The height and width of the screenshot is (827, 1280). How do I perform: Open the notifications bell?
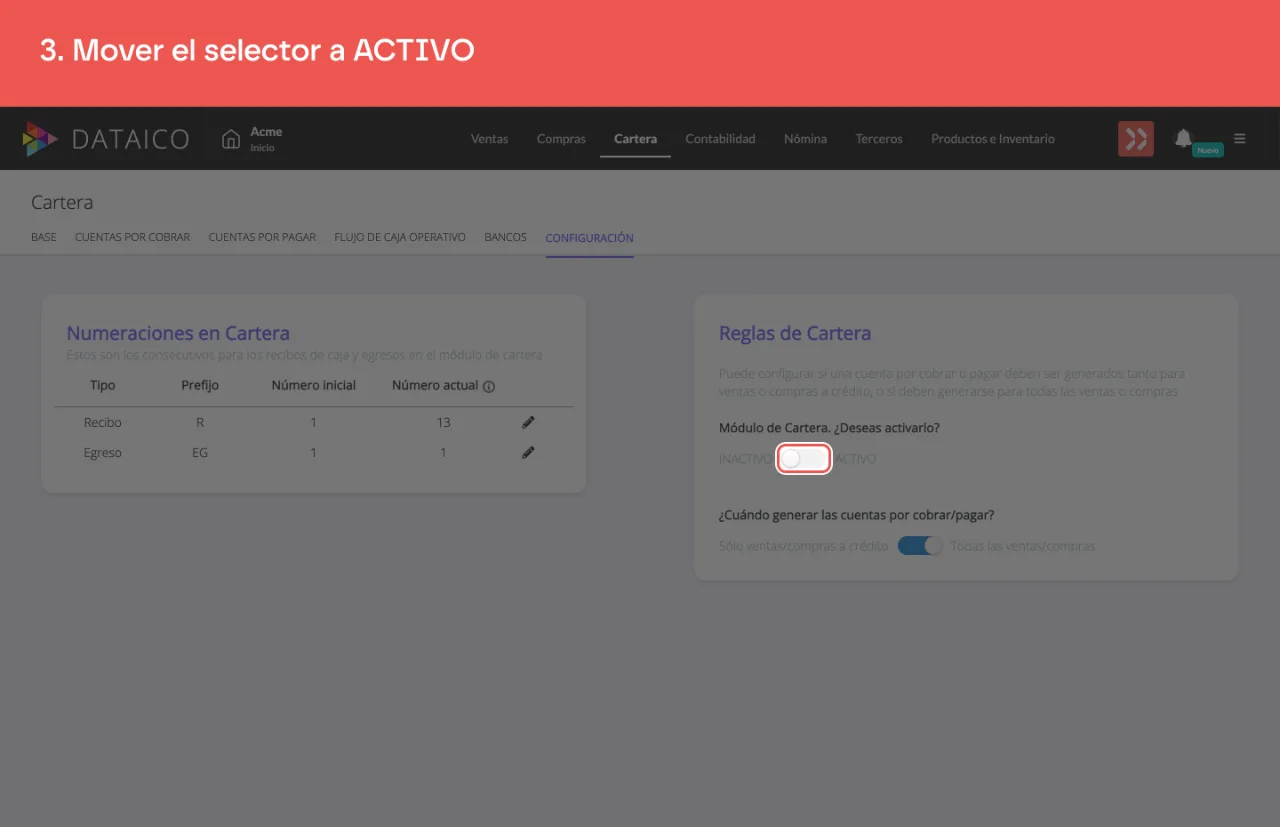tap(1183, 138)
